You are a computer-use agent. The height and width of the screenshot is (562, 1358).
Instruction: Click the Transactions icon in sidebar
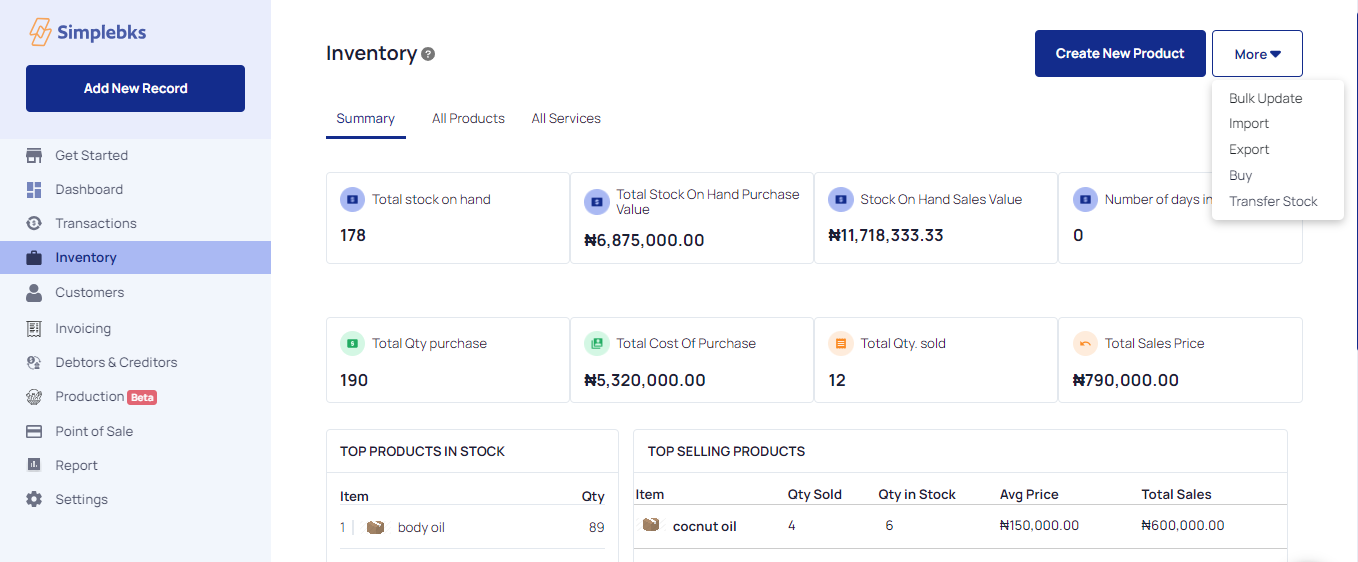[34, 223]
